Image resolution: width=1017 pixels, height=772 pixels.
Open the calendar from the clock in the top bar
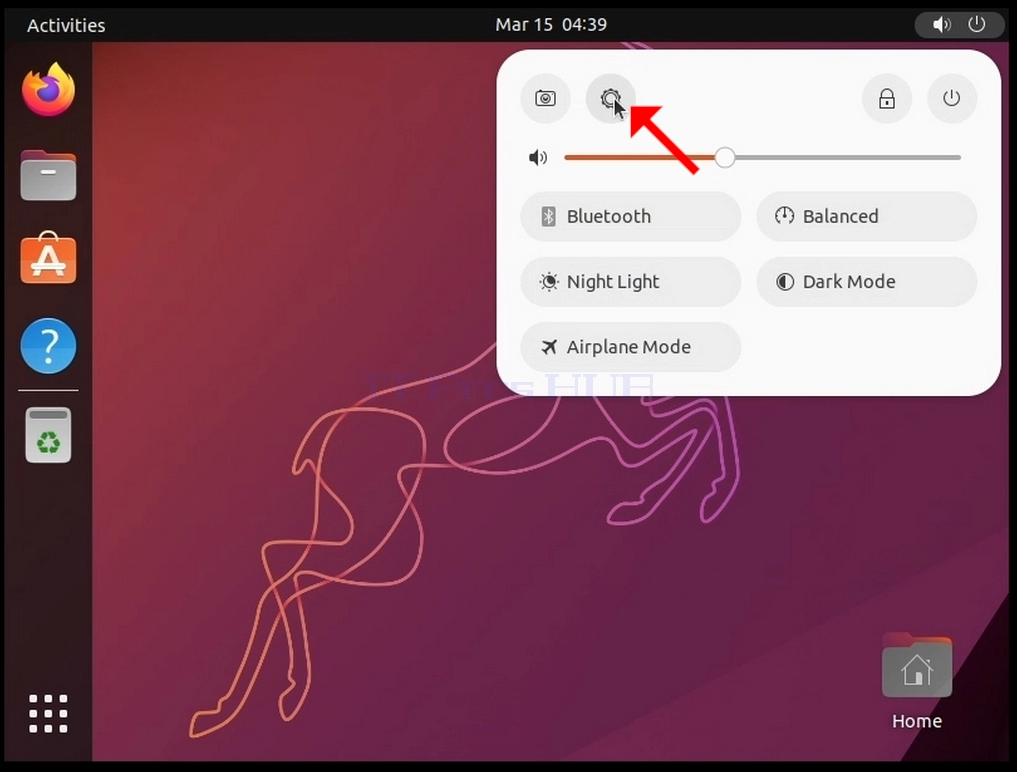551,25
